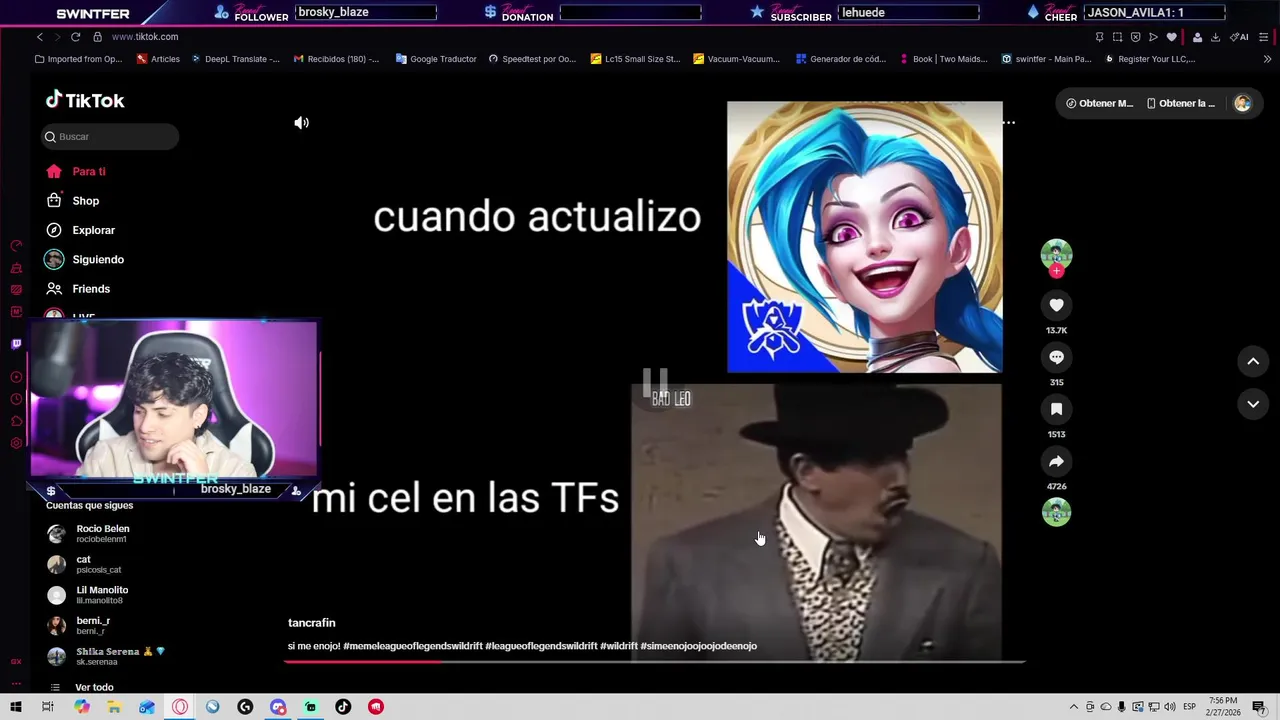Open the Speedtest por Oo... bookmark
This screenshot has width=1280, height=720.
coord(532,59)
